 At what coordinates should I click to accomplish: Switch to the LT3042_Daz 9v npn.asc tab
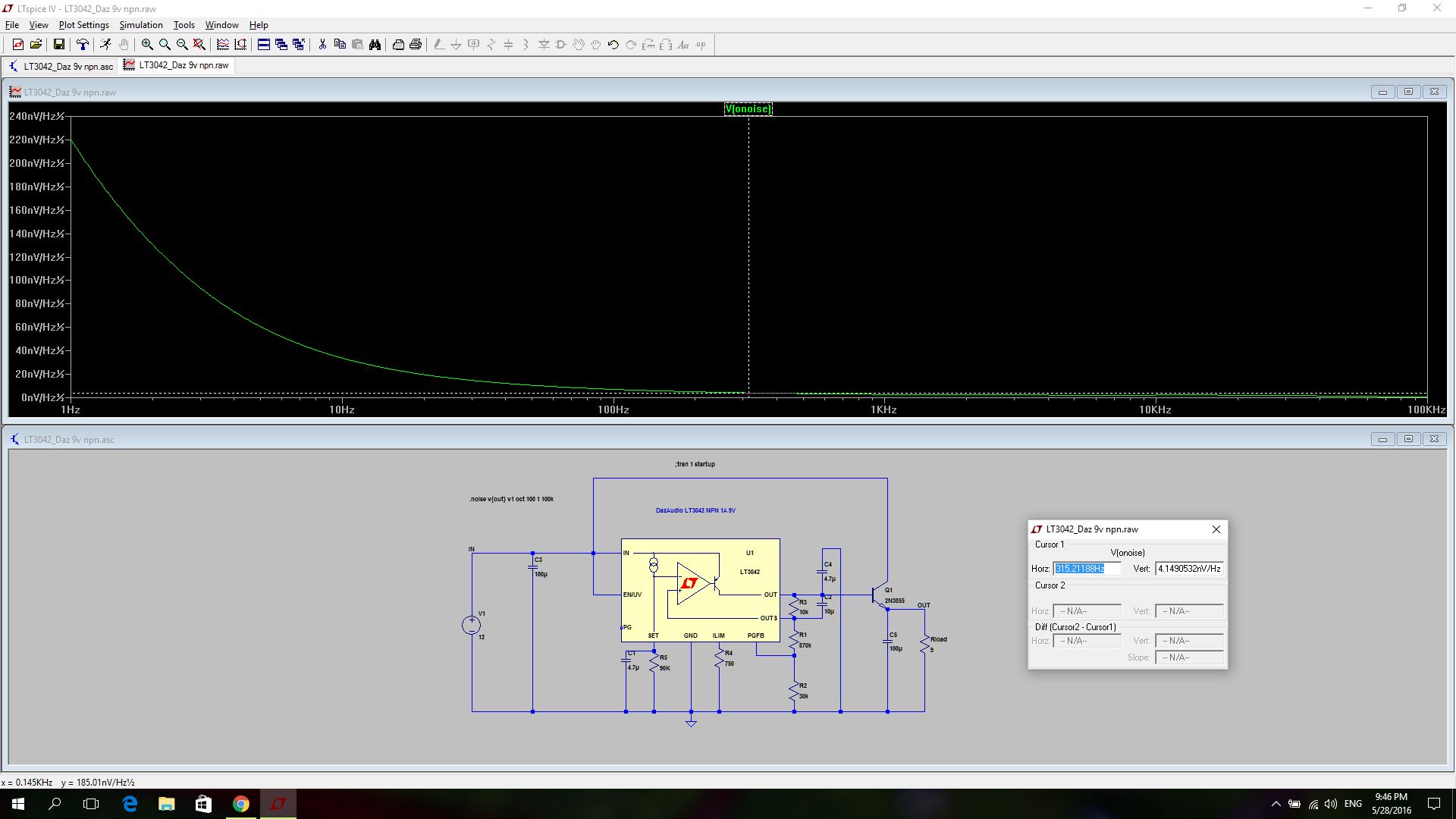tap(61, 66)
